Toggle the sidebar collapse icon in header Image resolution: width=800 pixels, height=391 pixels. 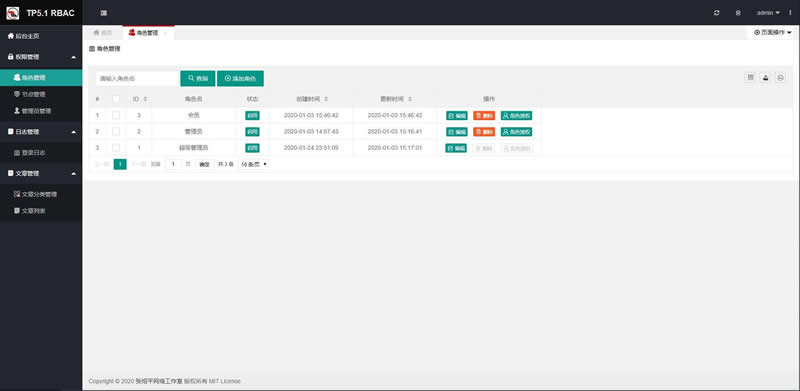coord(104,13)
